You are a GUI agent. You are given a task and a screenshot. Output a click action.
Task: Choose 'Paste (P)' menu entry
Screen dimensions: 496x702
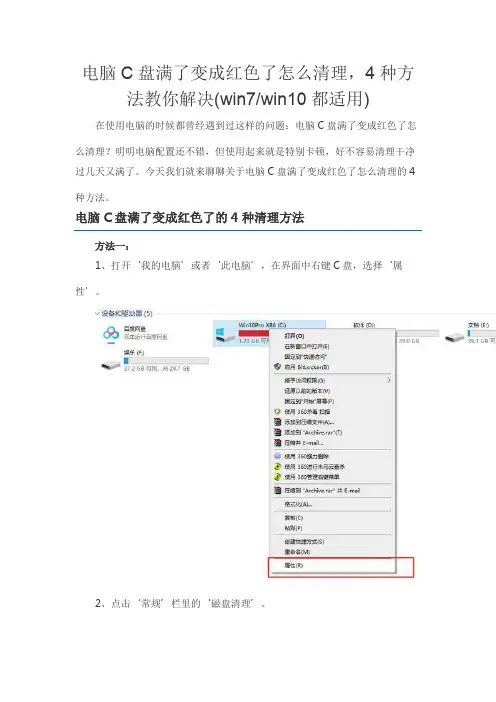(332, 528)
